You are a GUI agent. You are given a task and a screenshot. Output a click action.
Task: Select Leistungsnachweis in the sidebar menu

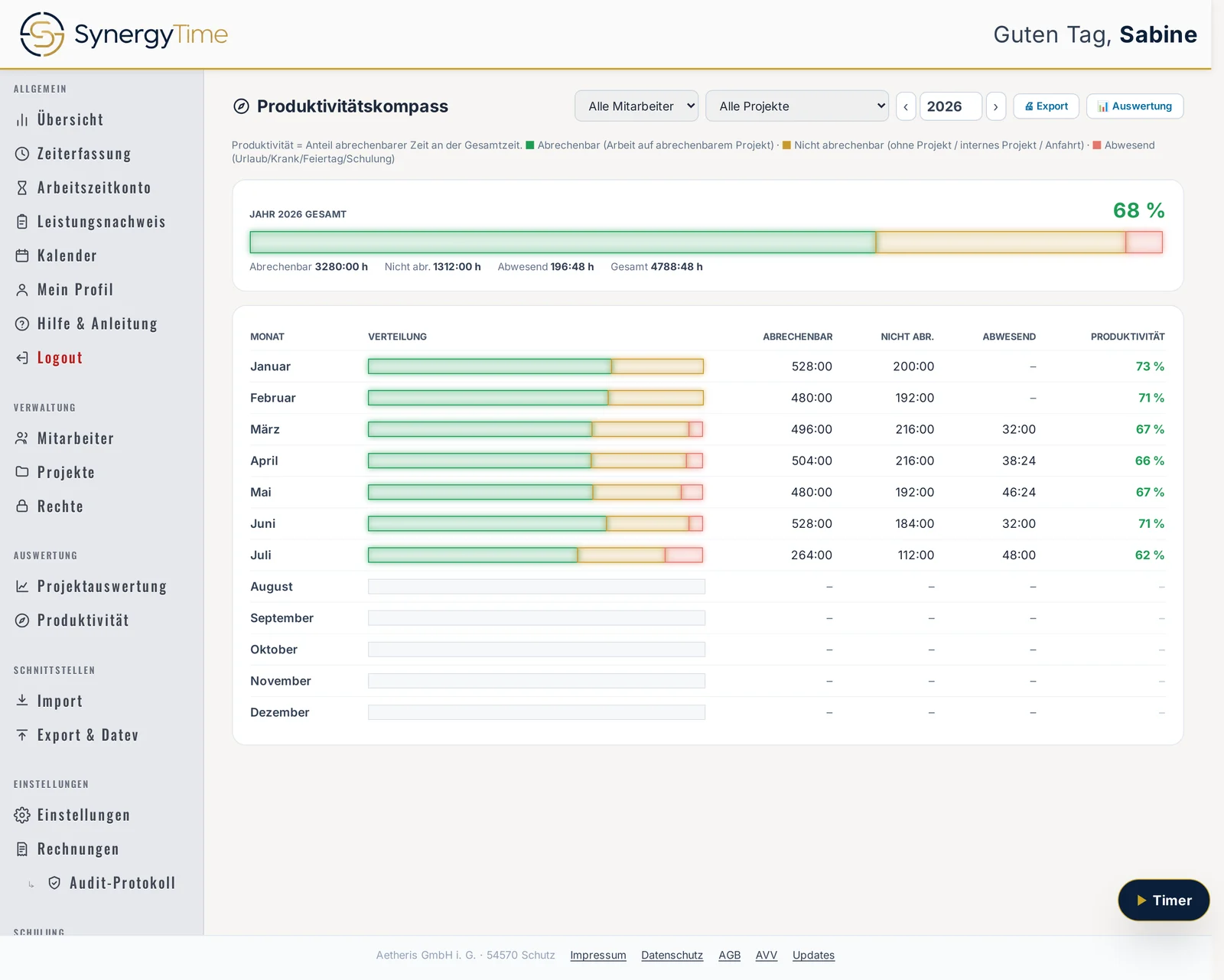[102, 222]
